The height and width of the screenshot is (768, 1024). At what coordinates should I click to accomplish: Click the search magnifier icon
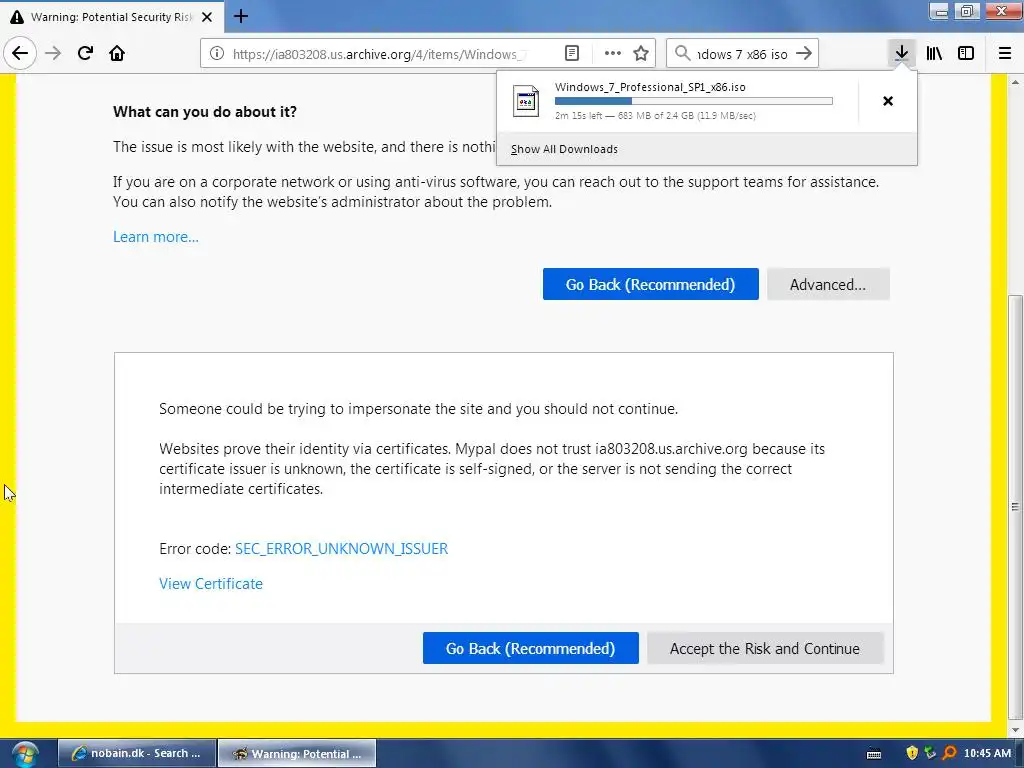682,53
